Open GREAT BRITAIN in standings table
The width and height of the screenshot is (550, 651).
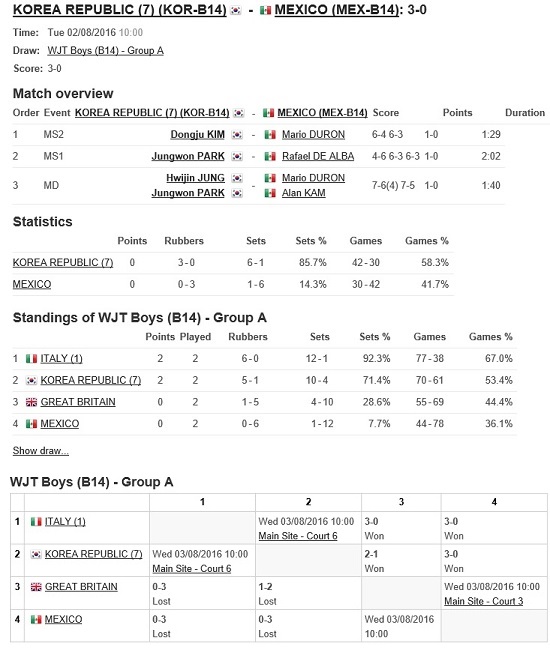tap(78, 402)
